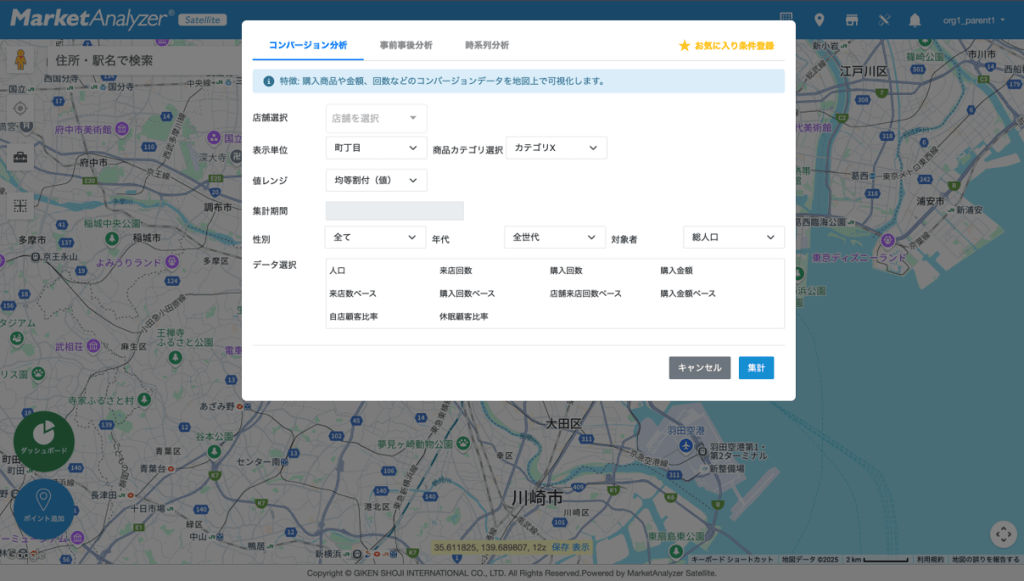Open the ダッシュボード circular button
This screenshot has height=581, width=1024.
coord(44,441)
